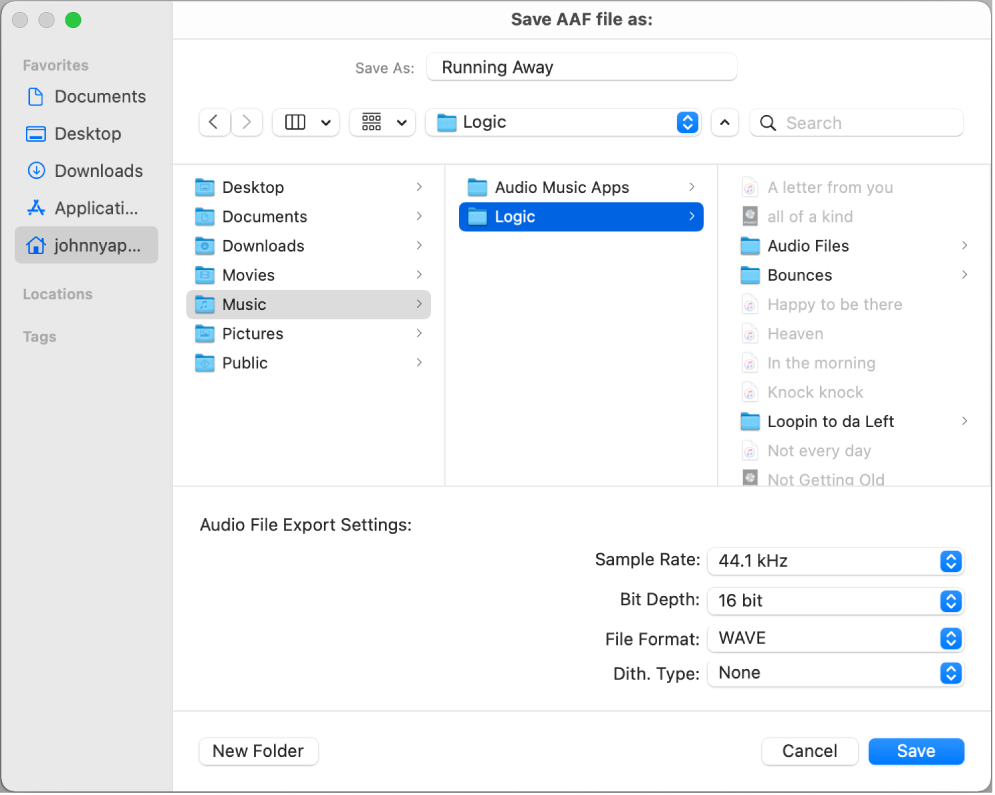Click the column view icon

(295, 122)
